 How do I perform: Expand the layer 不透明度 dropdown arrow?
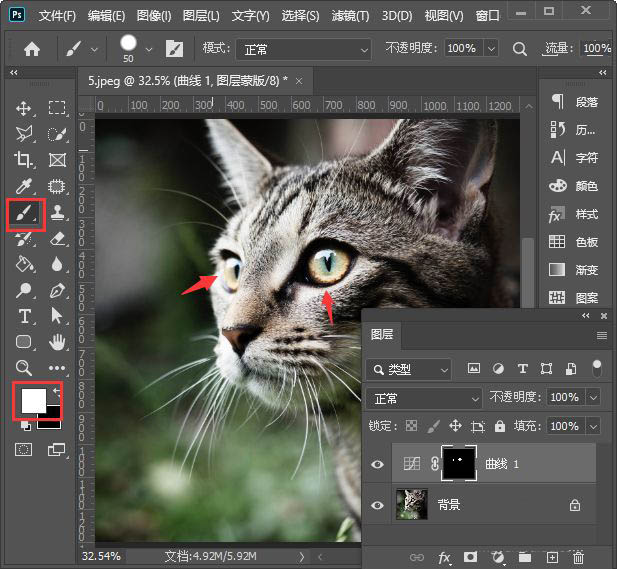593,398
